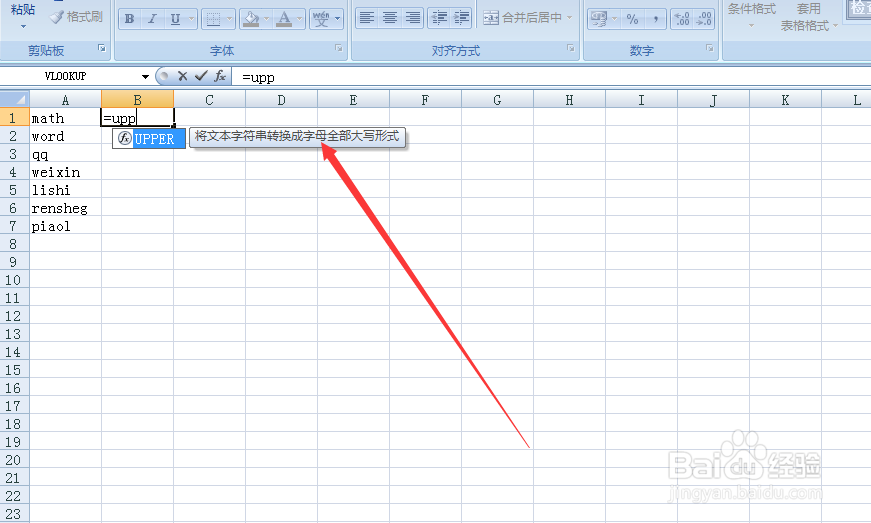Align text right
Image resolution: width=871 pixels, height=523 pixels.
point(413,18)
